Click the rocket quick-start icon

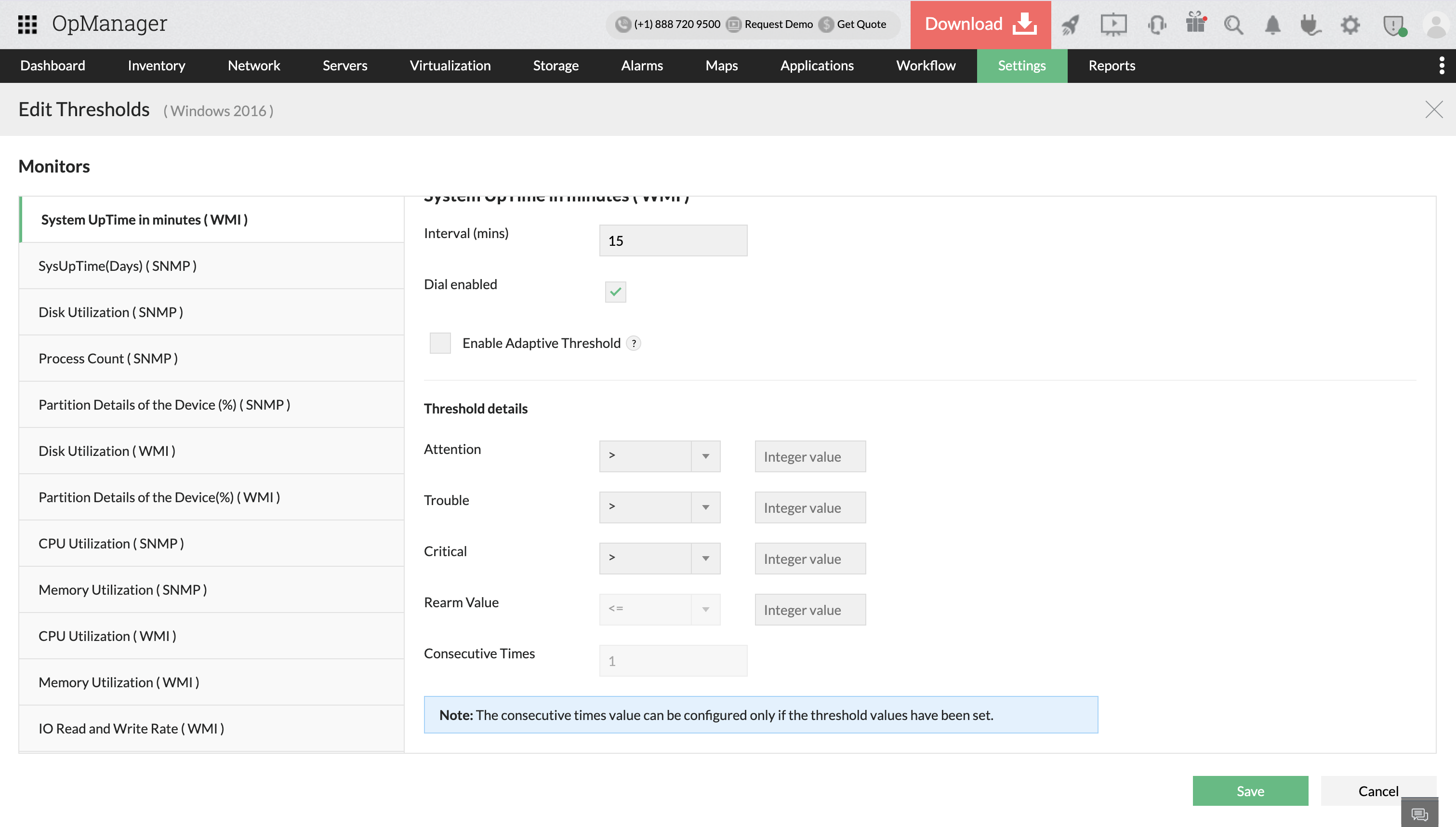point(1070,25)
